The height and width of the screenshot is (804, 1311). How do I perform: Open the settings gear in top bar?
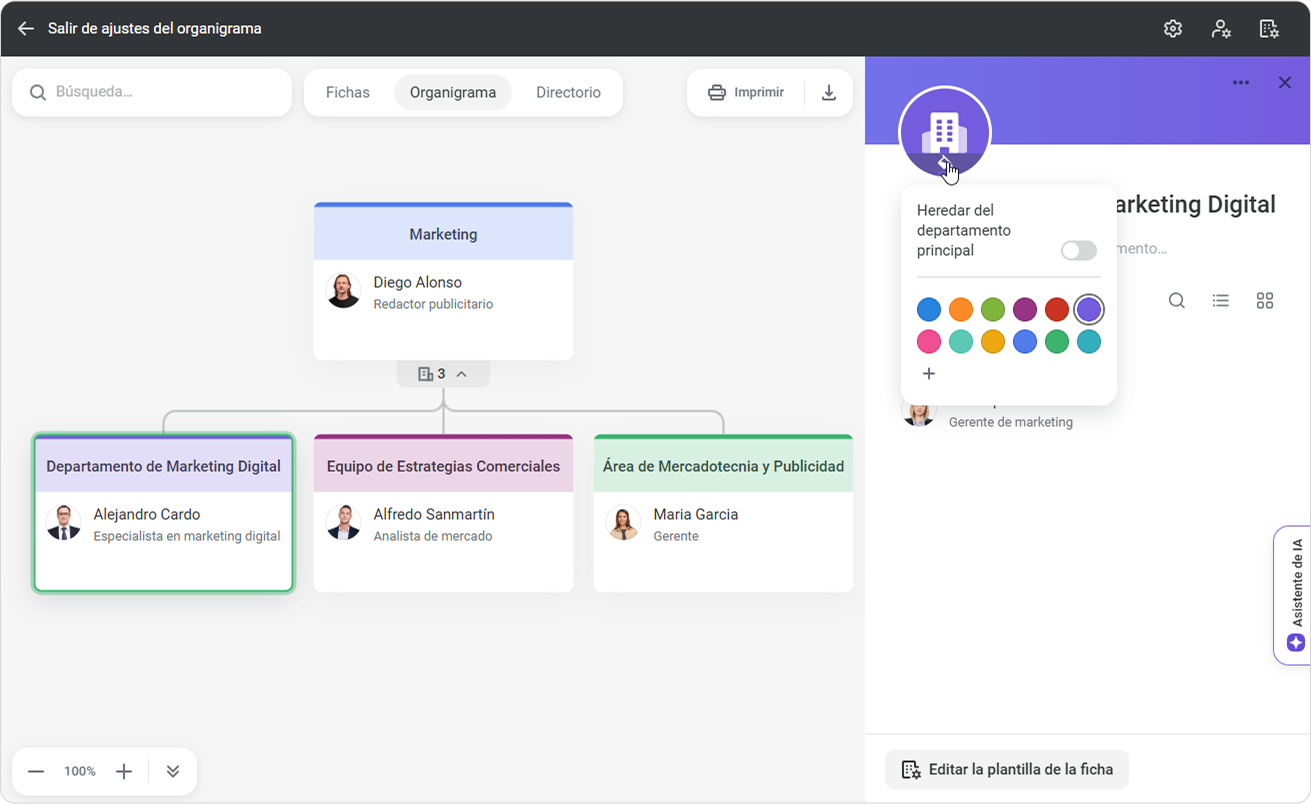(1173, 29)
